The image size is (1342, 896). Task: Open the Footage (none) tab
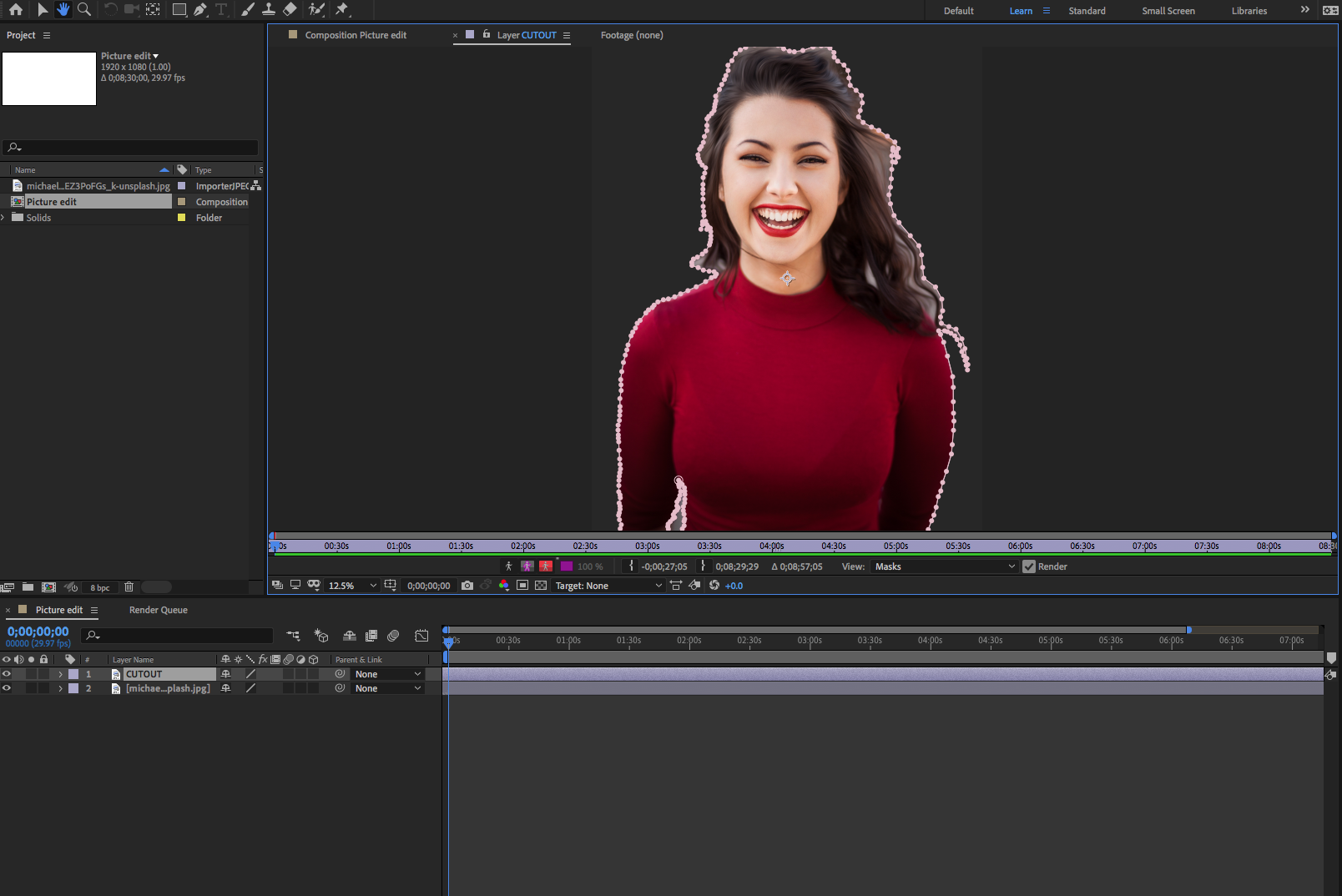point(632,35)
